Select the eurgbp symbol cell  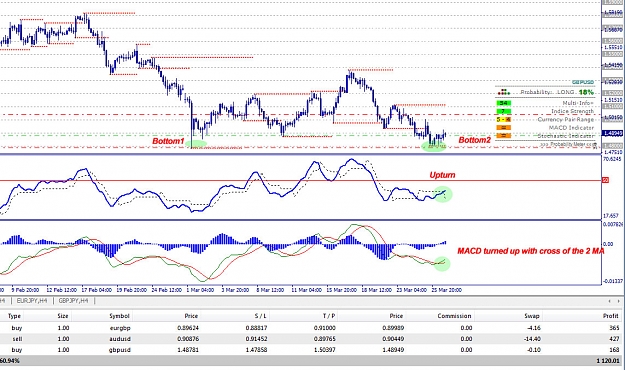tap(120, 328)
